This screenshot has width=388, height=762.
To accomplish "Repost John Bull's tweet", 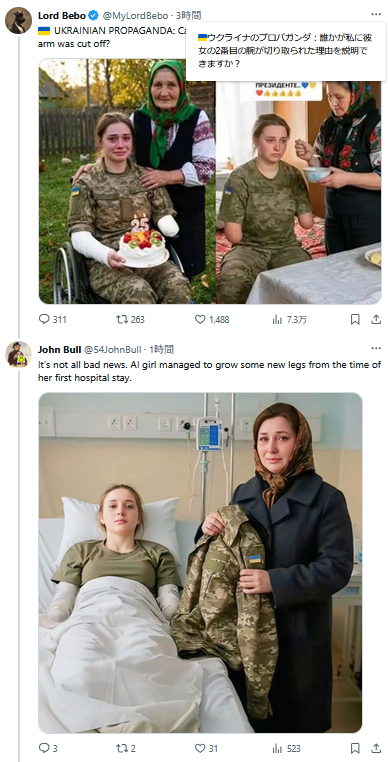I will coord(126,748).
